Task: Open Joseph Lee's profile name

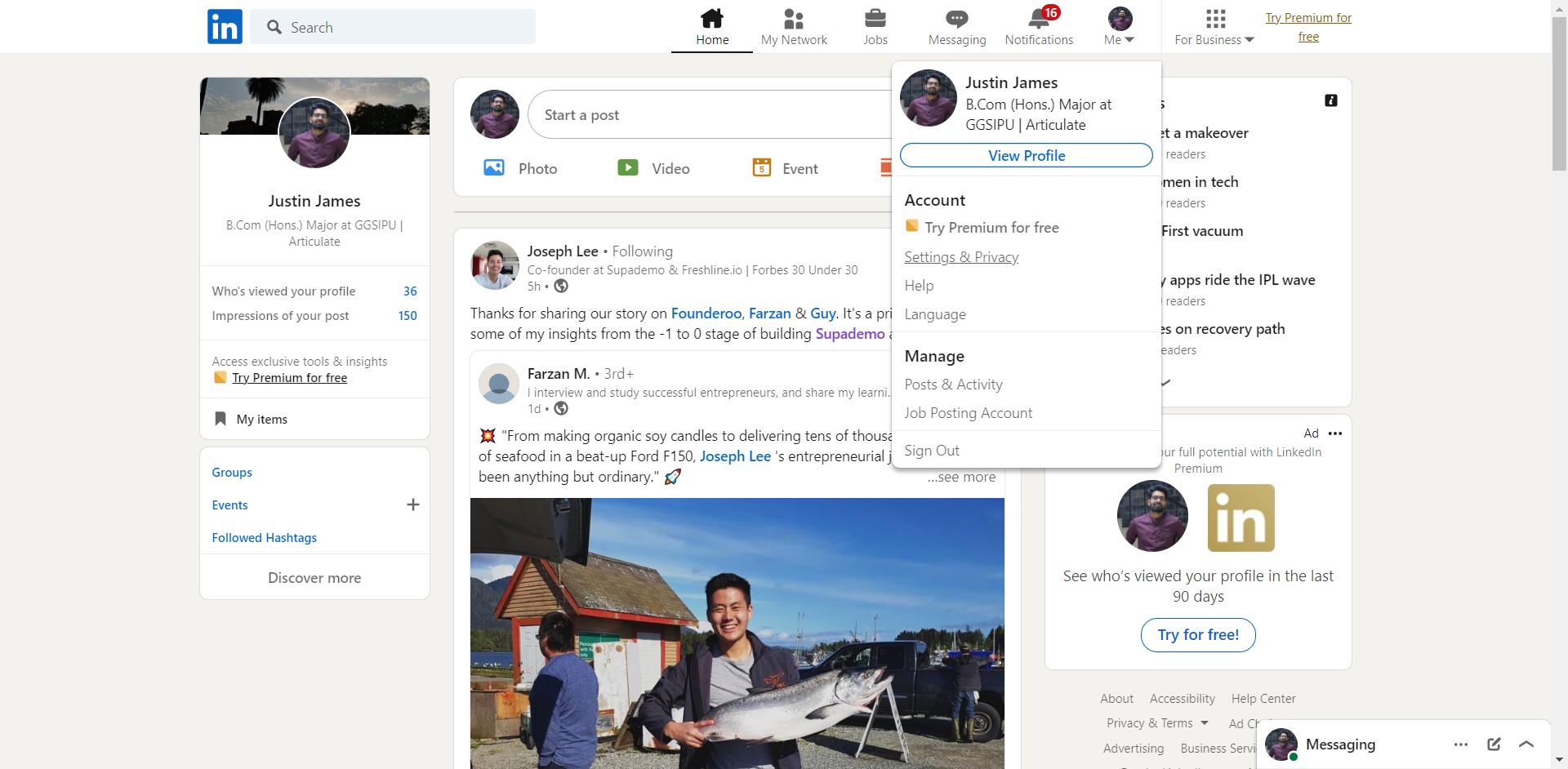Action: pyautogui.click(x=563, y=251)
